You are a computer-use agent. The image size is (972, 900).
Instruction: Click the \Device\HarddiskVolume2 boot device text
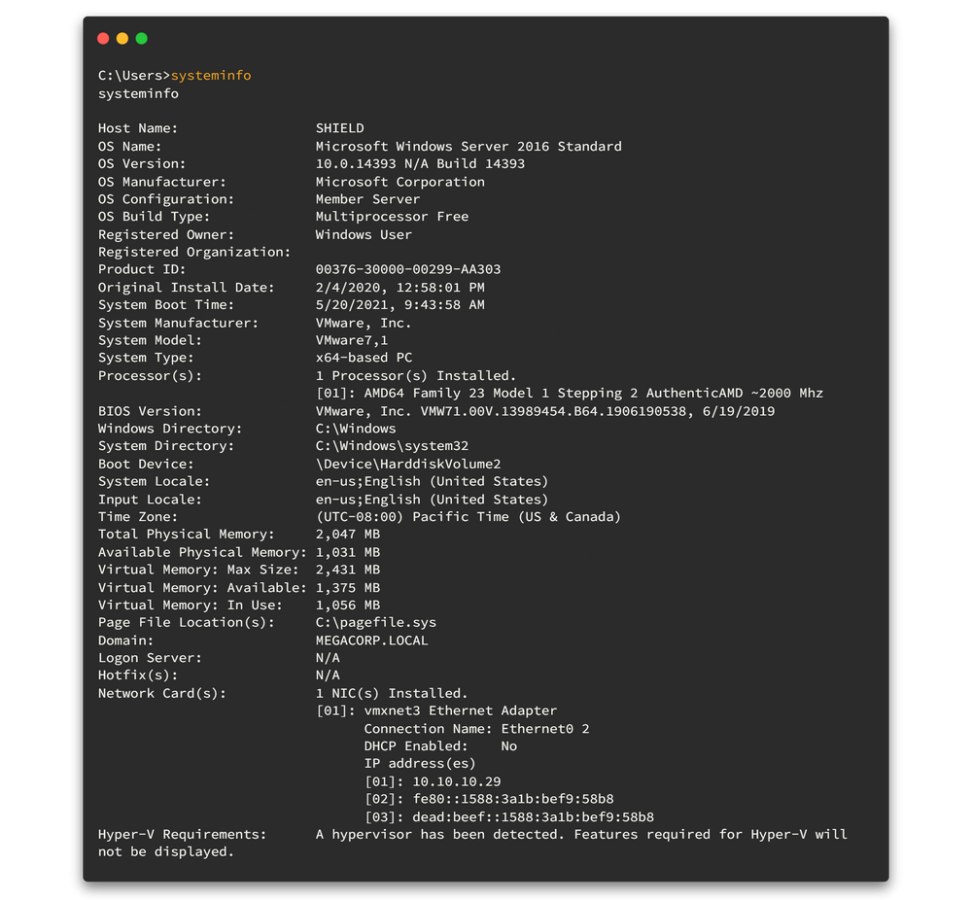pos(408,464)
